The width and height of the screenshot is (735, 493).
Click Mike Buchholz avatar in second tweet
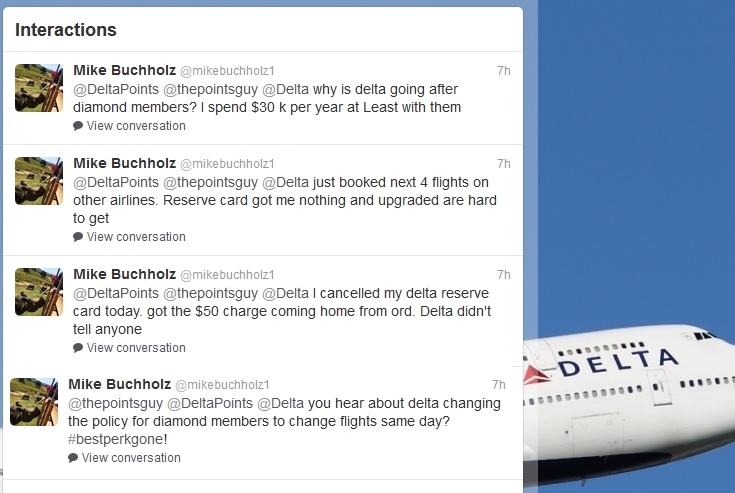pos(39,181)
